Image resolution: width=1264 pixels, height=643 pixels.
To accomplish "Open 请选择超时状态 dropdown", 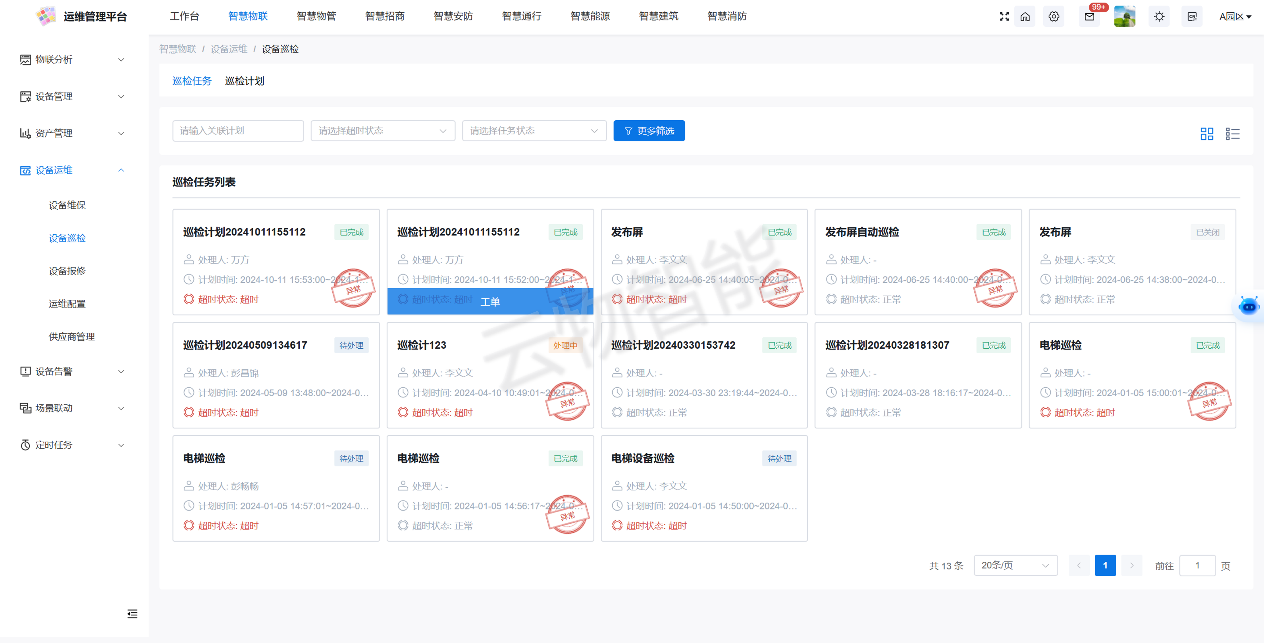I will click(x=383, y=131).
